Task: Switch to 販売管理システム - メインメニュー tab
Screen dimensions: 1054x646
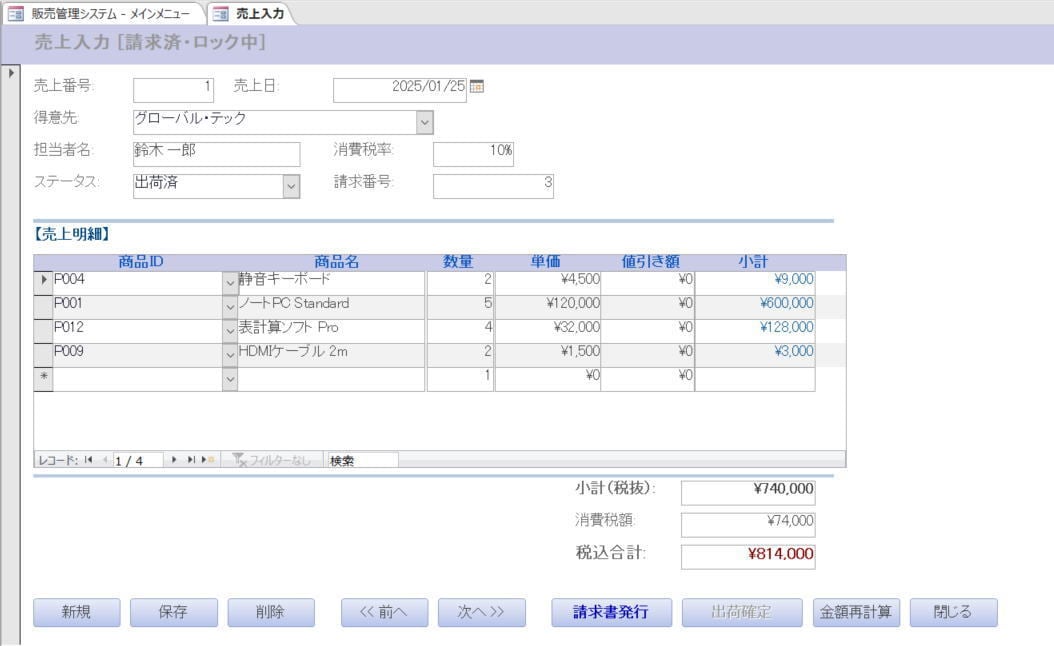Action: click(x=104, y=13)
